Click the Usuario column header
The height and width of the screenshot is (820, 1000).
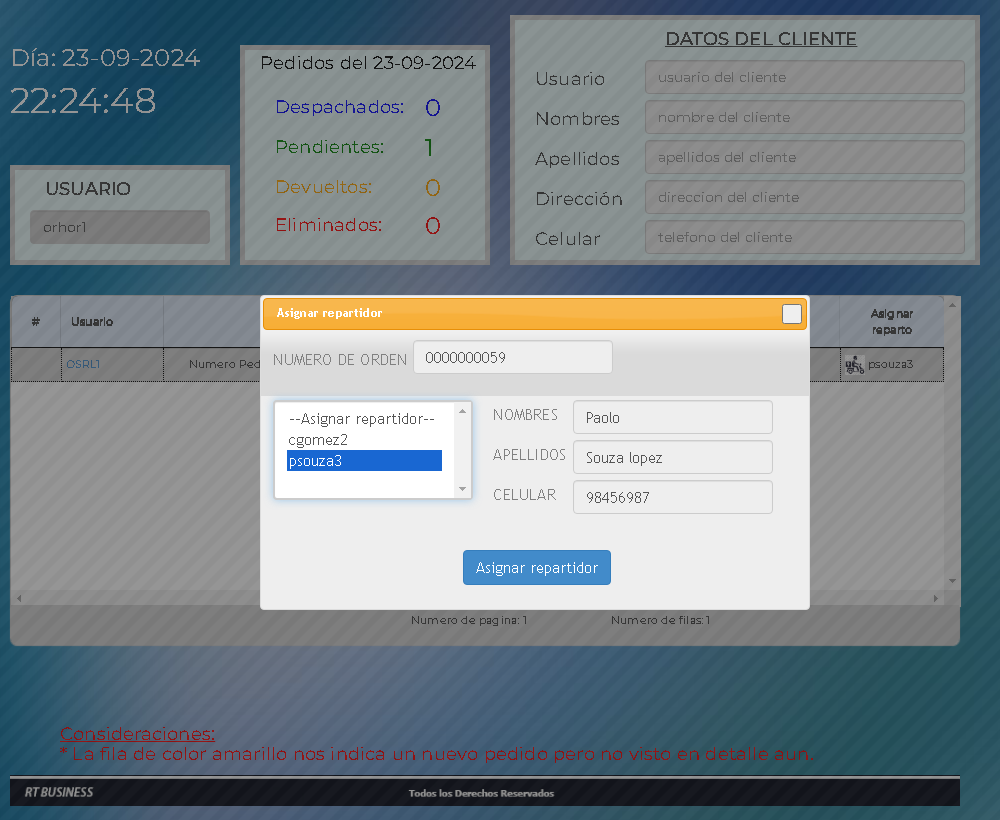tap(92, 322)
